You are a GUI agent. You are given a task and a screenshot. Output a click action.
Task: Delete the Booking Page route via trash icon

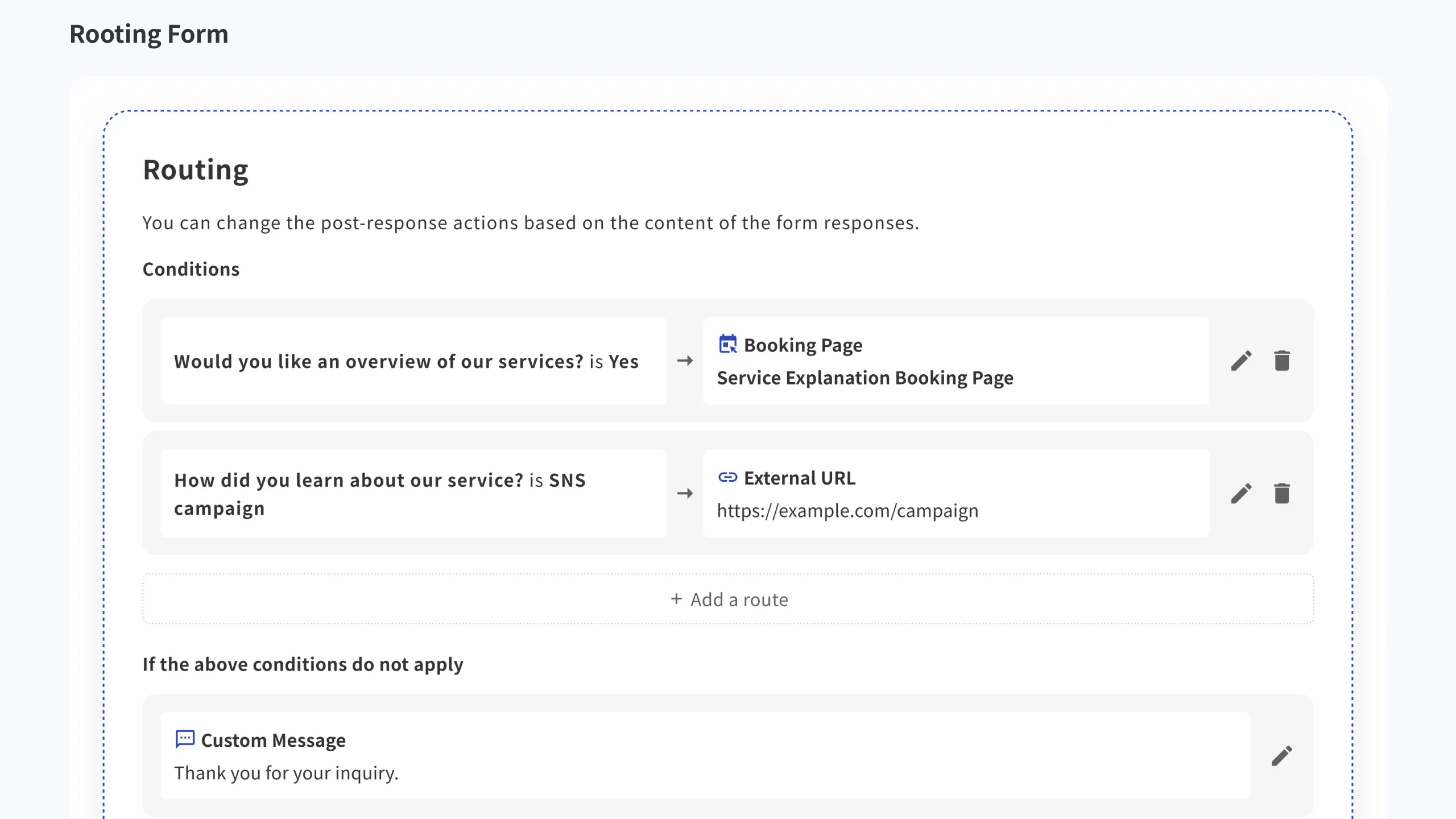click(1282, 360)
